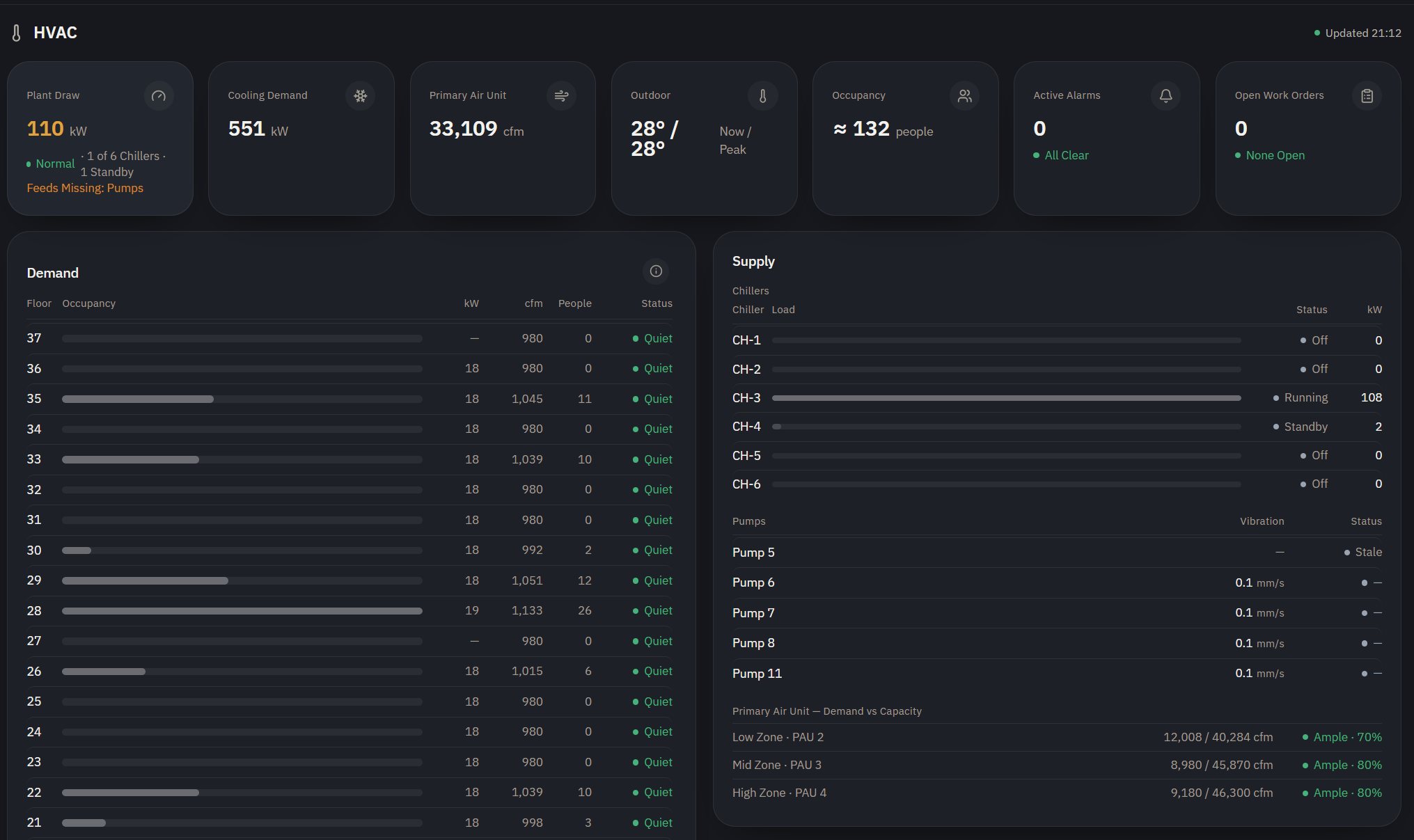This screenshot has height=840, width=1414.
Task: Click the Standby status for CH-4
Action: click(1300, 427)
